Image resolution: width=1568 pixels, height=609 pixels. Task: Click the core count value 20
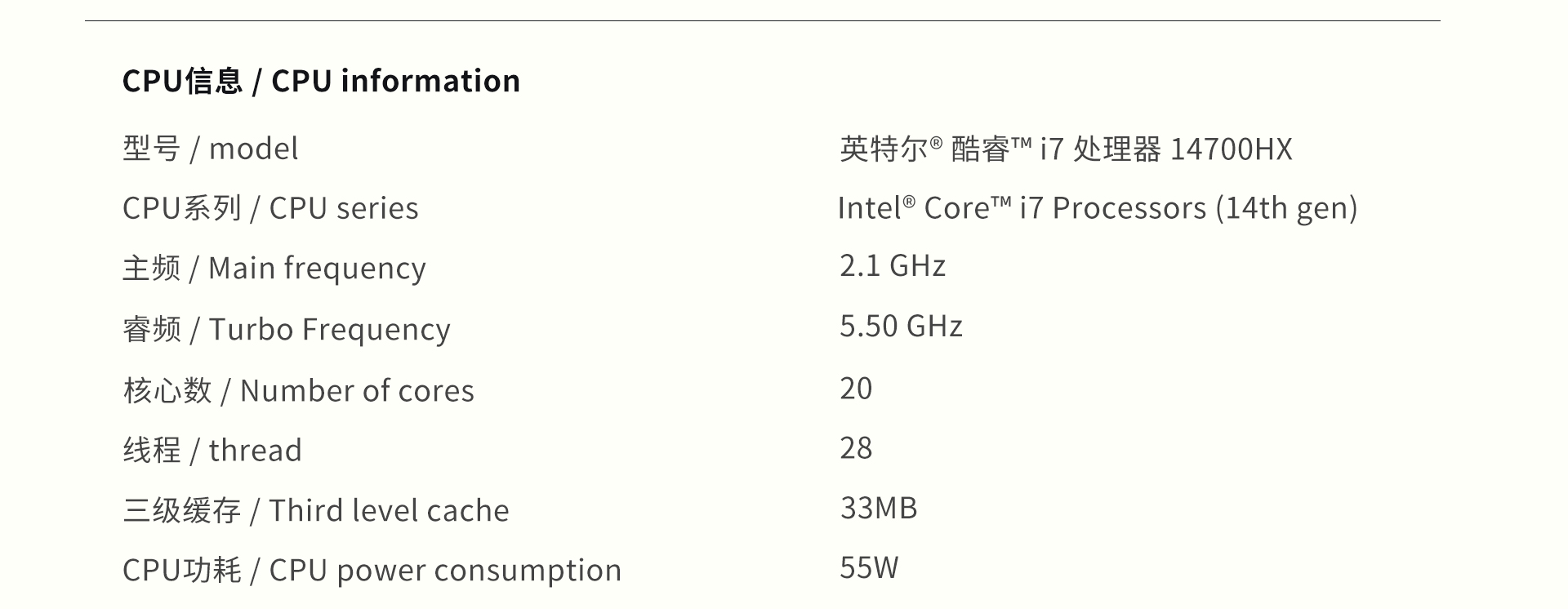856,388
